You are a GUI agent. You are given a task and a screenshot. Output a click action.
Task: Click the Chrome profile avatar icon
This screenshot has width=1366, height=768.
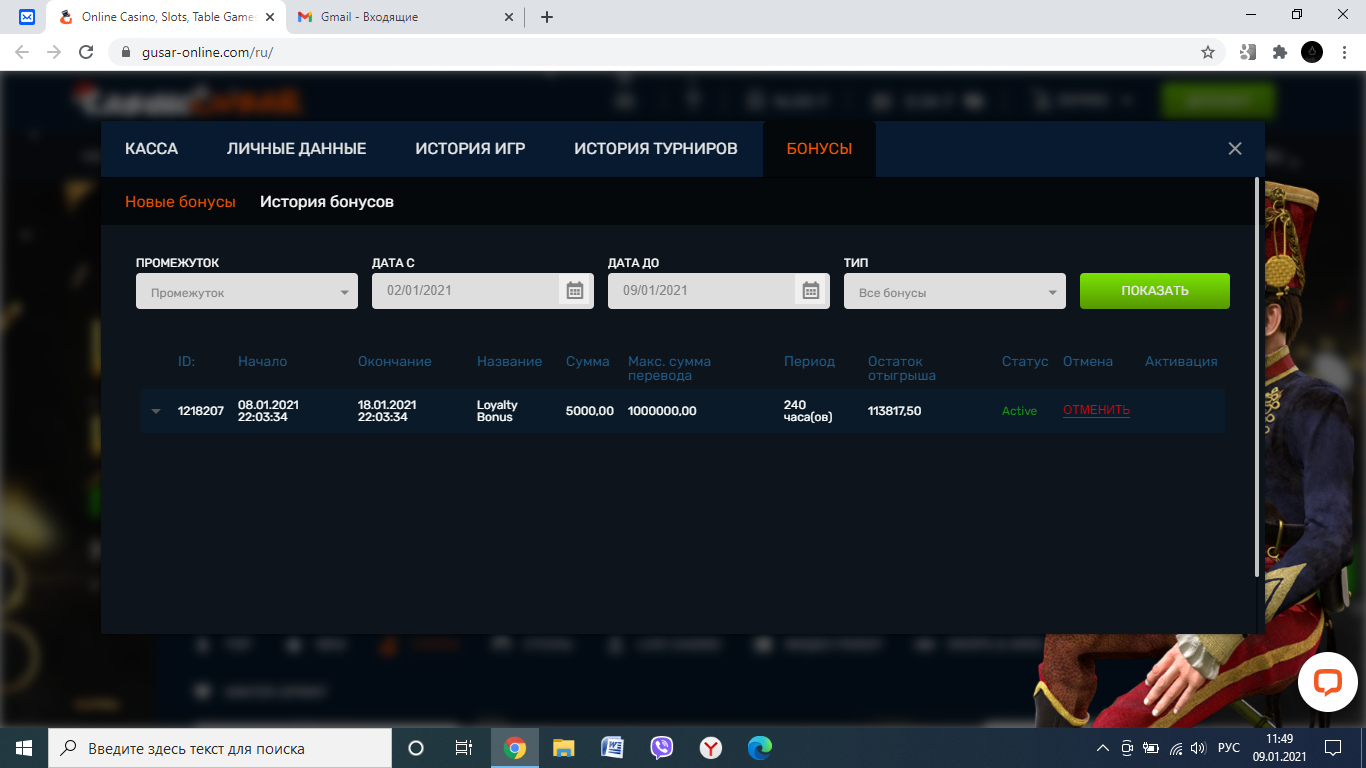point(1312,52)
